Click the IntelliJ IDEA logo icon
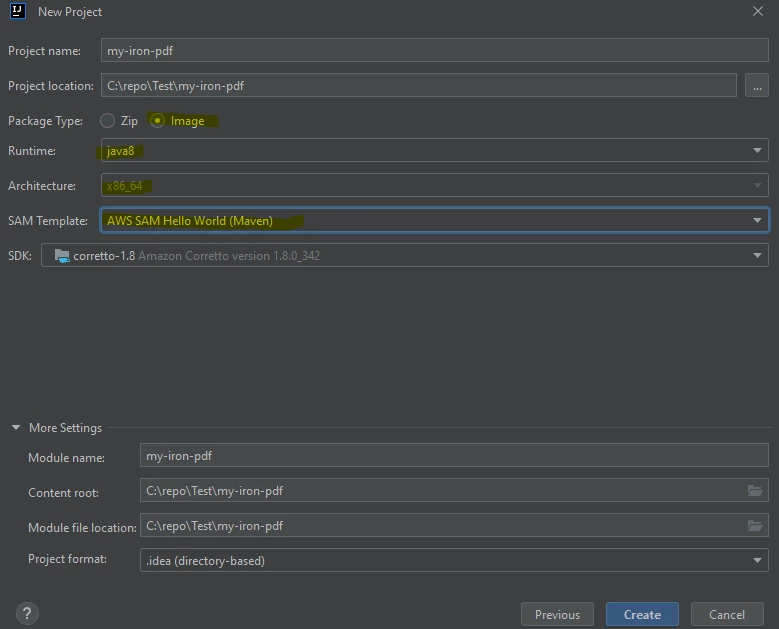Screen dimensions: 779x629 point(18,11)
